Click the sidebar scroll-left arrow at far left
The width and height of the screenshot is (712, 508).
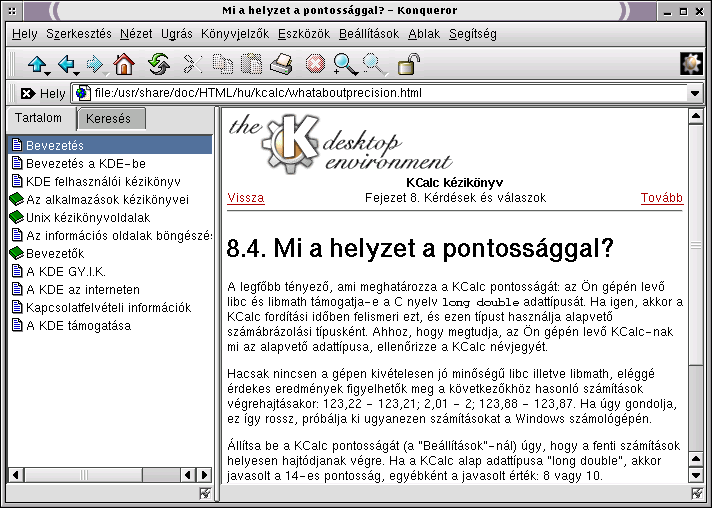pyautogui.click(x=15, y=475)
